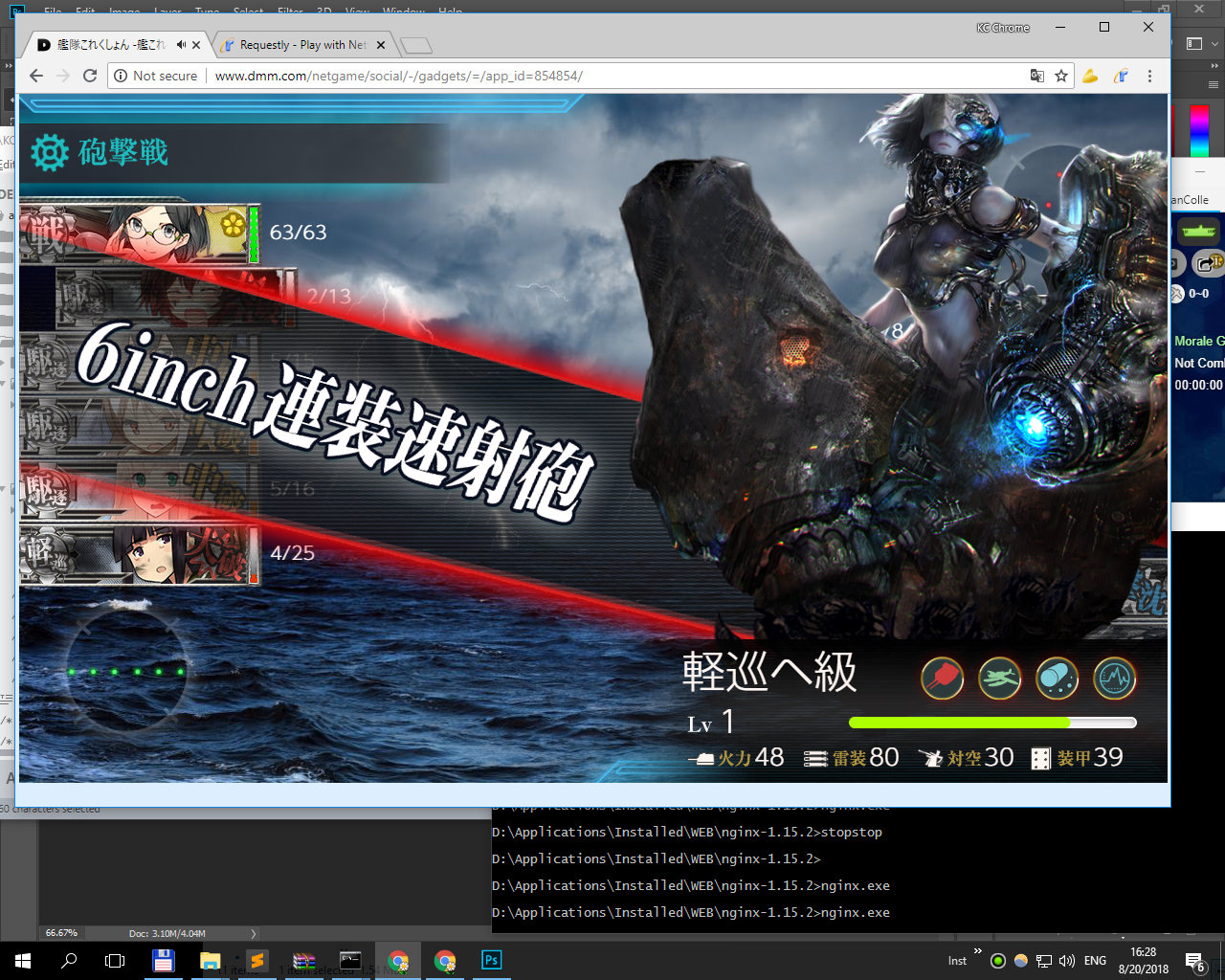Viewport: 1225px width, 980px height.
Task: Click the enemy name 軽巡ヘ級
Action: [769, 672]
